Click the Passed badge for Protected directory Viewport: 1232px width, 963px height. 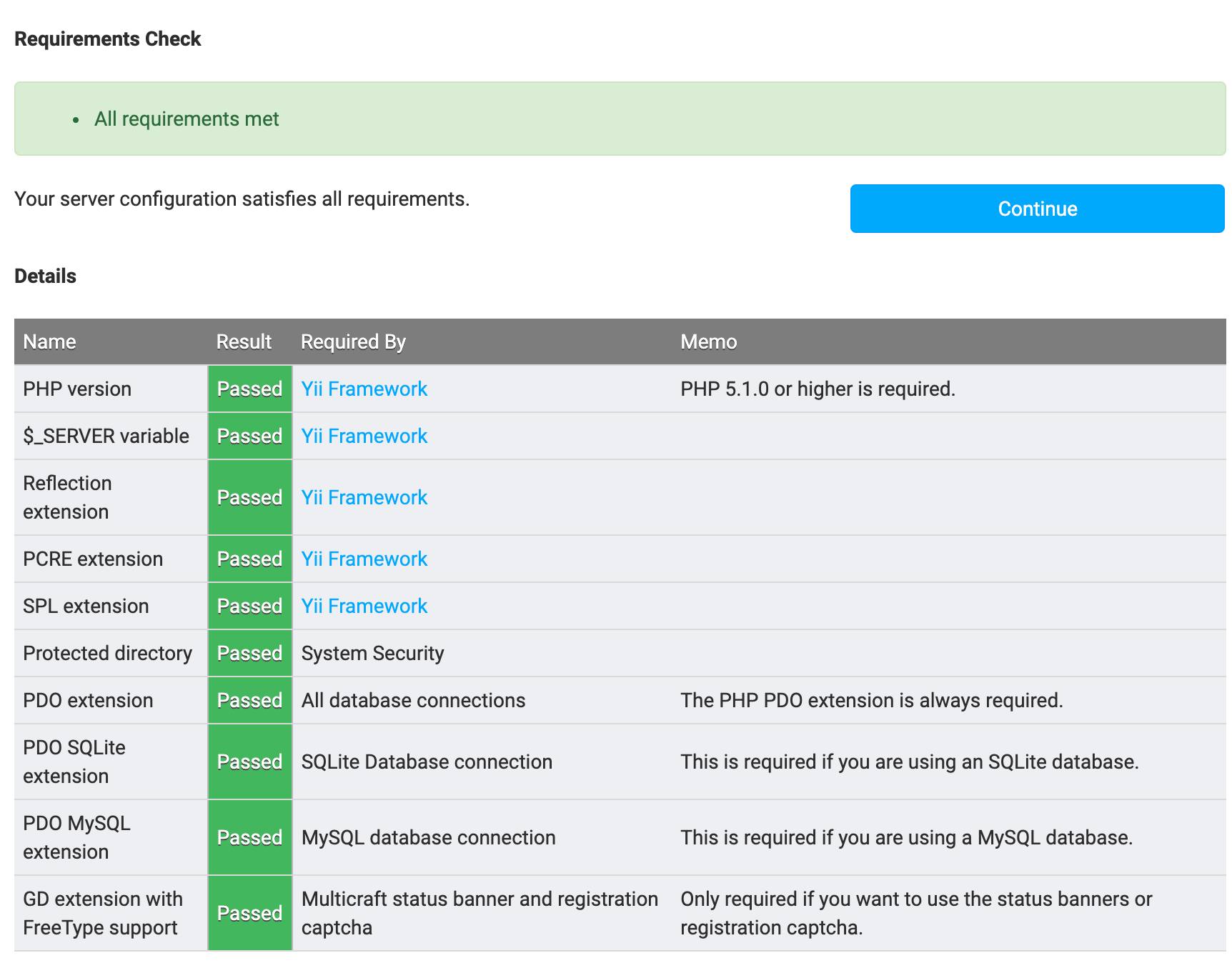pyautogui.click(x=249, y=652)
